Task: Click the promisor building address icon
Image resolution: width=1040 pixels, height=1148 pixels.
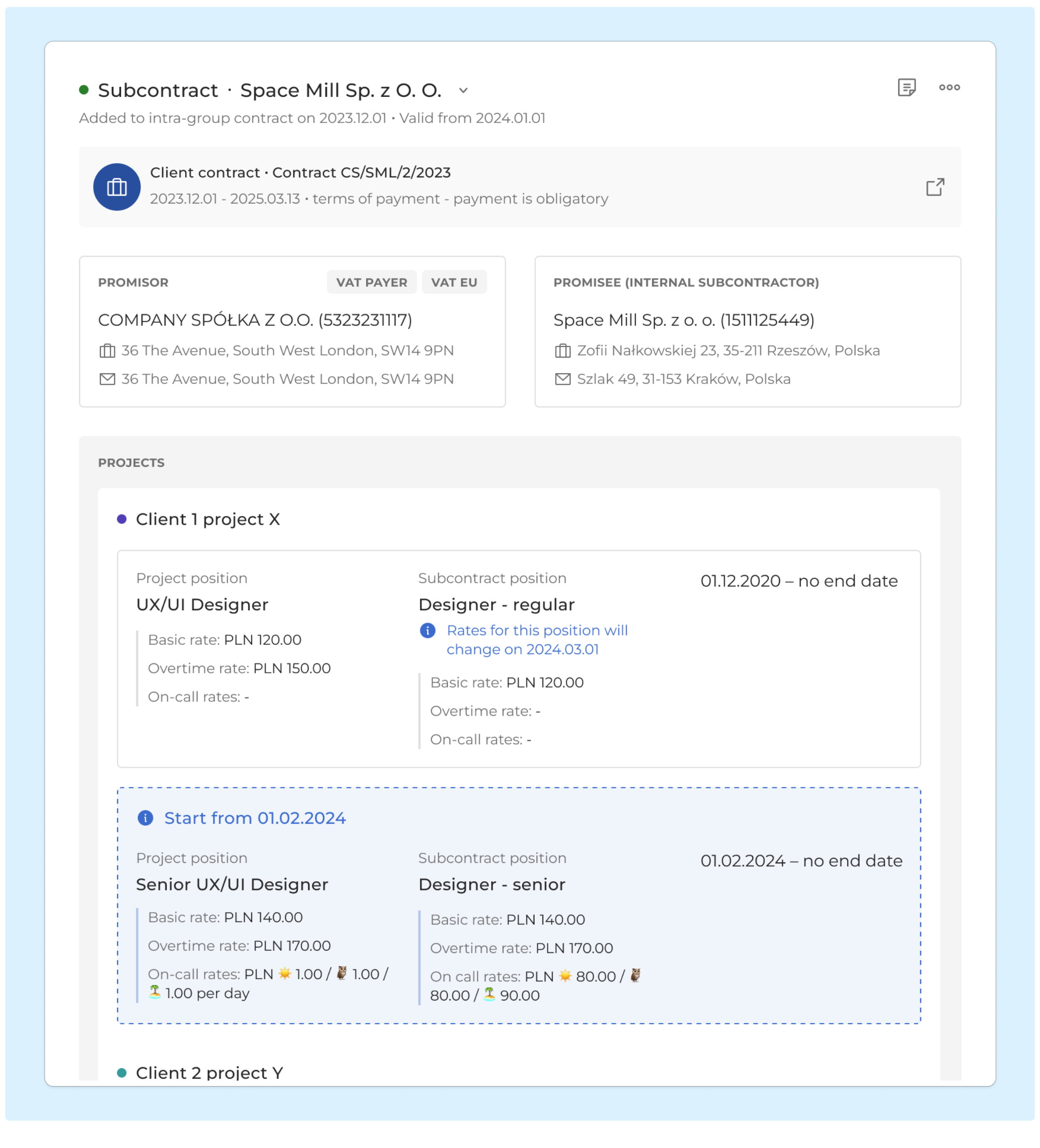Action: [107, 351]
